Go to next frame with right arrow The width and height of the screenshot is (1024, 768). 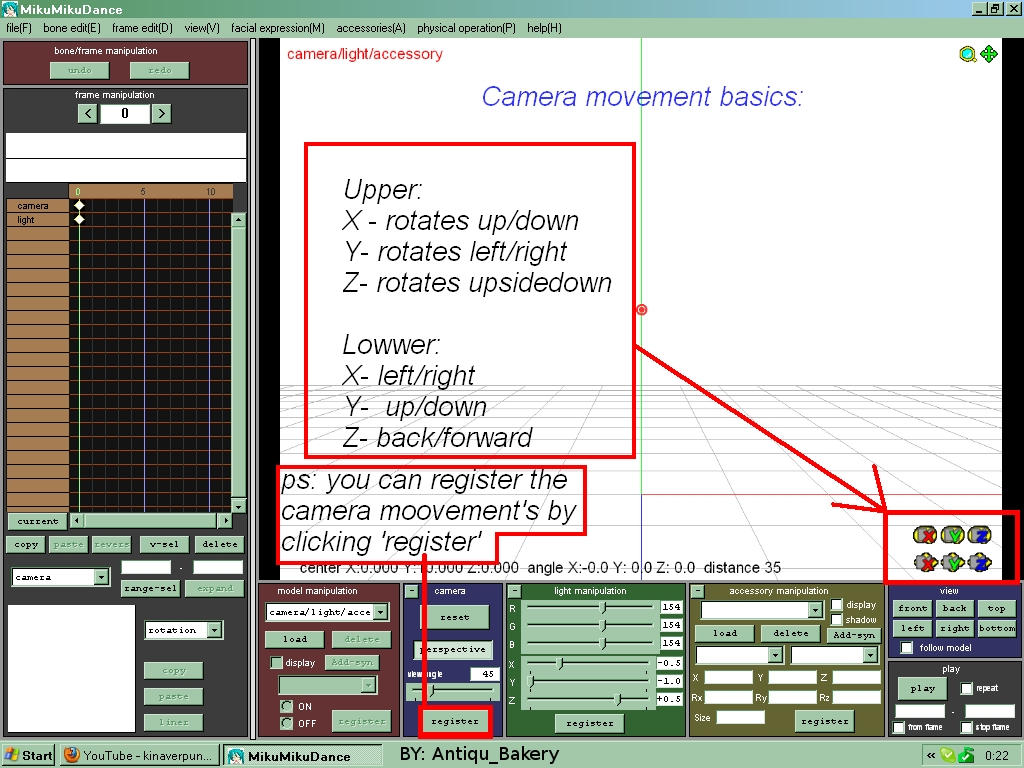161,114
